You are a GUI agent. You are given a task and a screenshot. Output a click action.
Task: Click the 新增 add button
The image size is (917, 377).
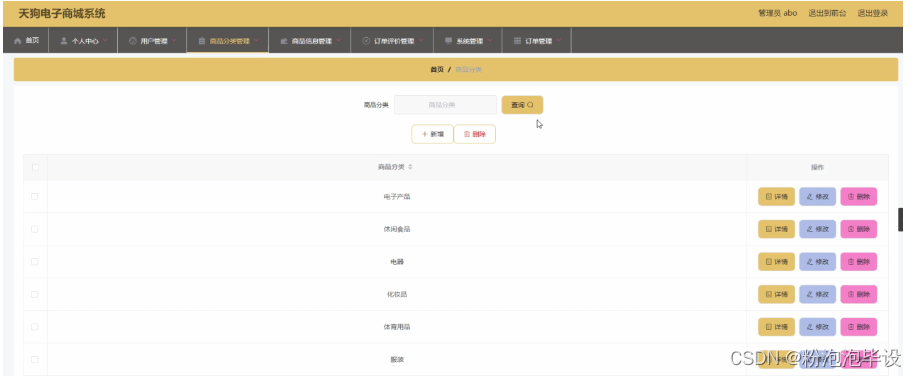coord(432,134)
